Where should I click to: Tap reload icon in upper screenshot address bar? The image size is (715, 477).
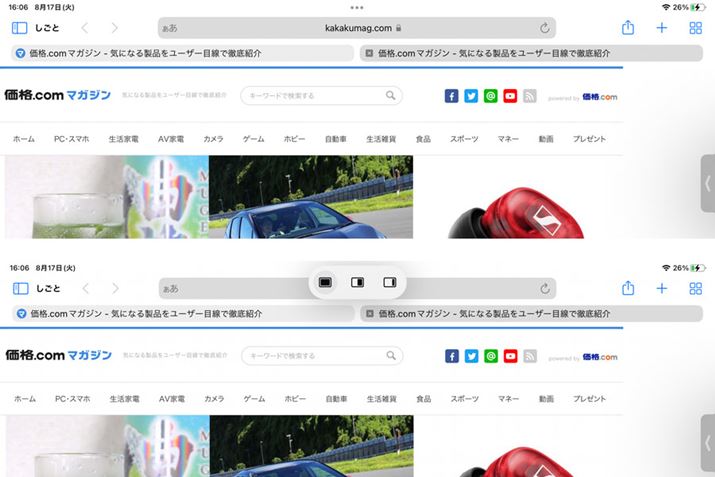point(544,28)
